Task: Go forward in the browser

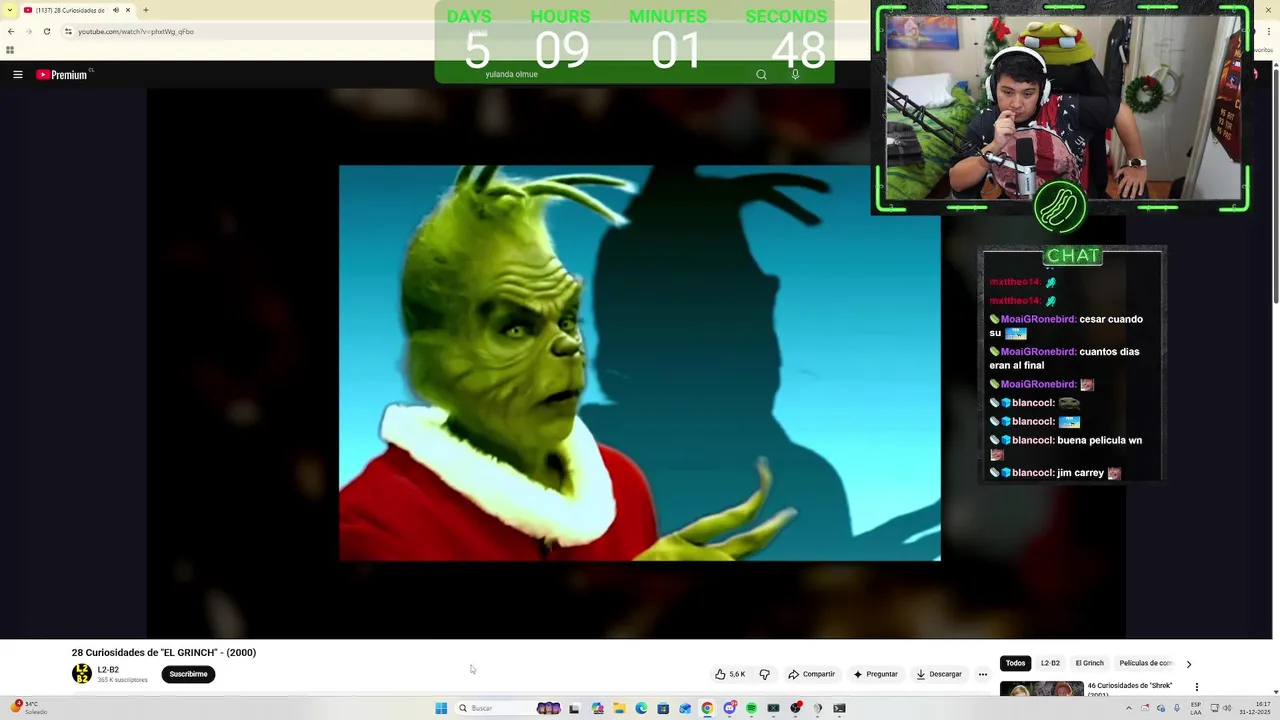Action: pyautogui.click(x=28, y=31)
